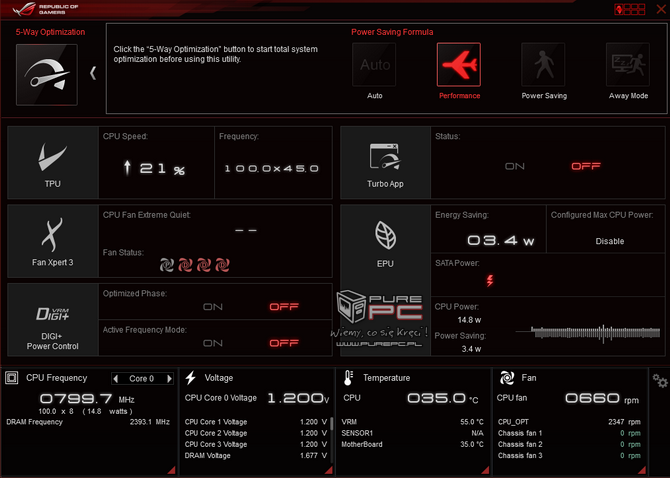Click the Energy Saving 03.4 W value
The image size is (670, 478).
pos(500,240)
